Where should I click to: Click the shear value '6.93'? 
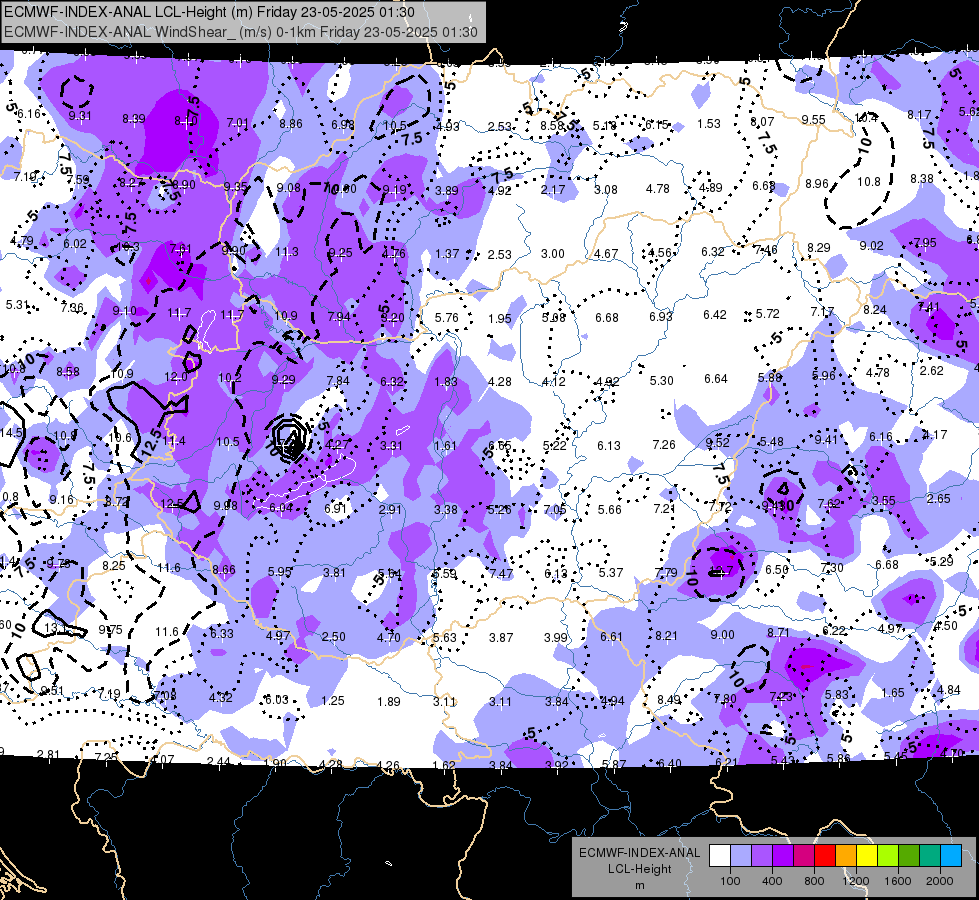pyautogui.click(x=661, y=317)
